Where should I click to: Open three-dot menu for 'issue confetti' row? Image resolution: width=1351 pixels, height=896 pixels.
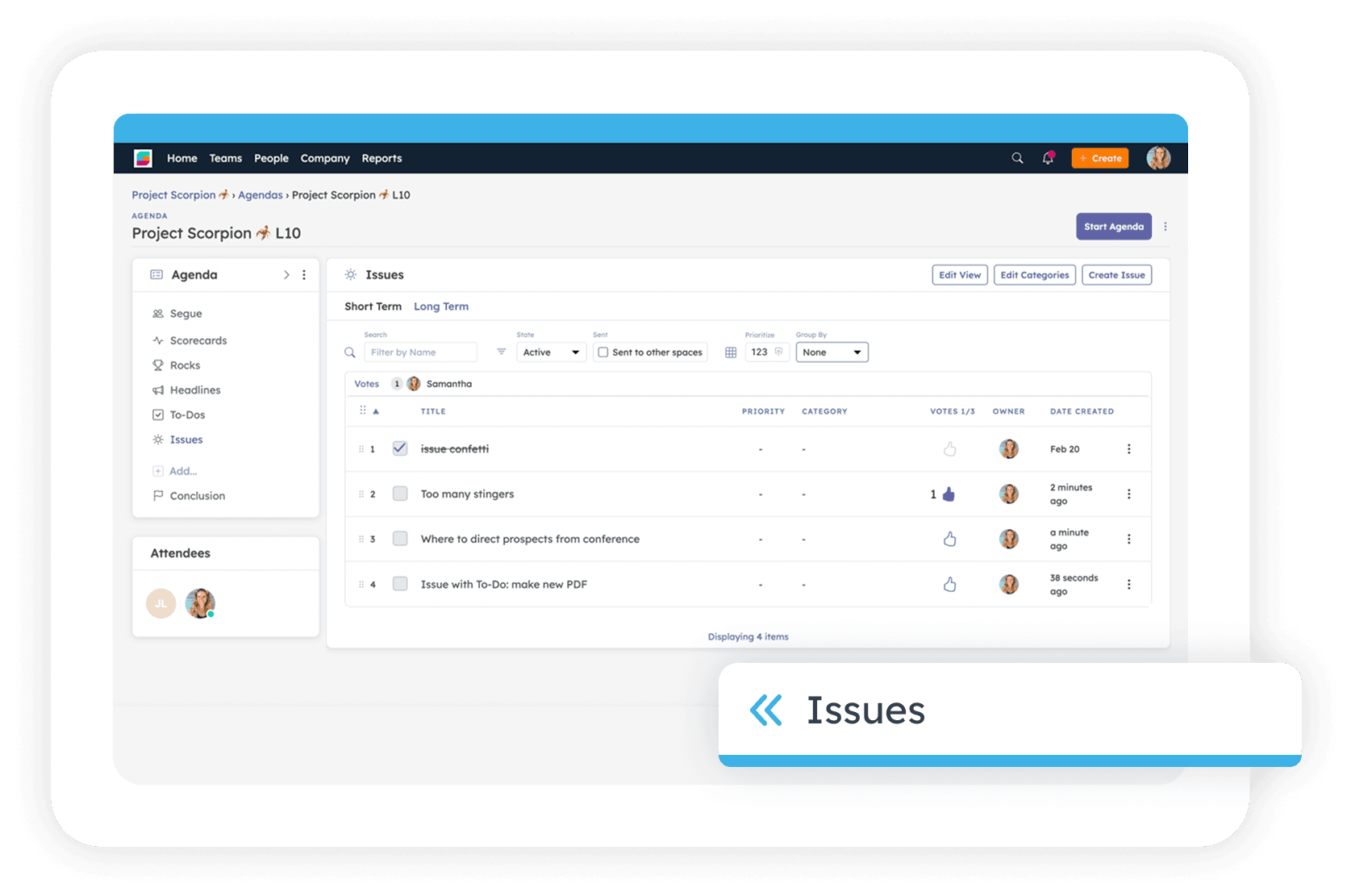(1128, 449)
